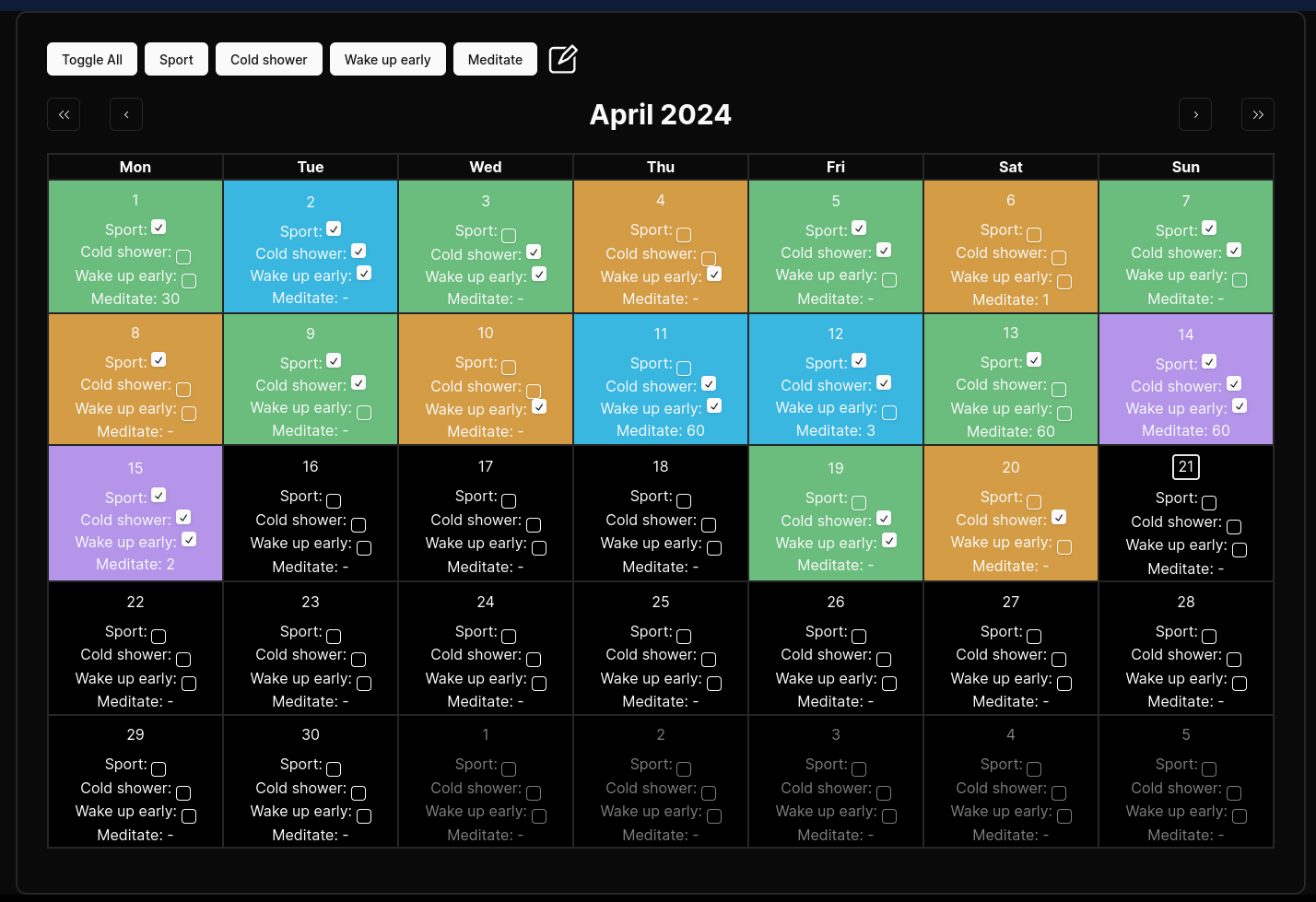Check Cold shower on April 22
1316x902 pixels.
point(183,660)
